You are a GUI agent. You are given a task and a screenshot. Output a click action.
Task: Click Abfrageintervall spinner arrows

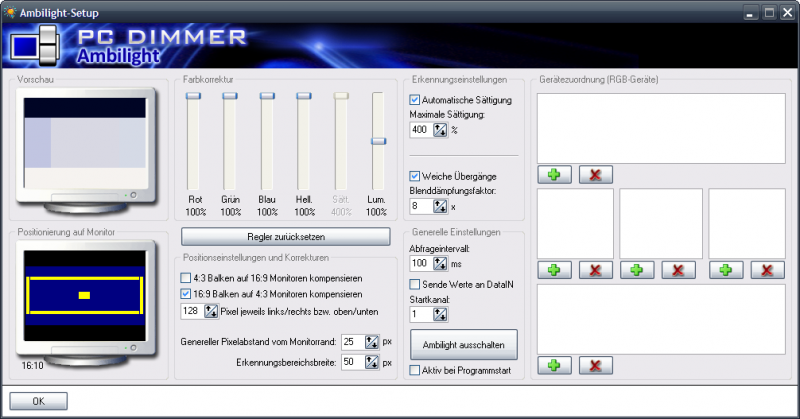(440, 263)
